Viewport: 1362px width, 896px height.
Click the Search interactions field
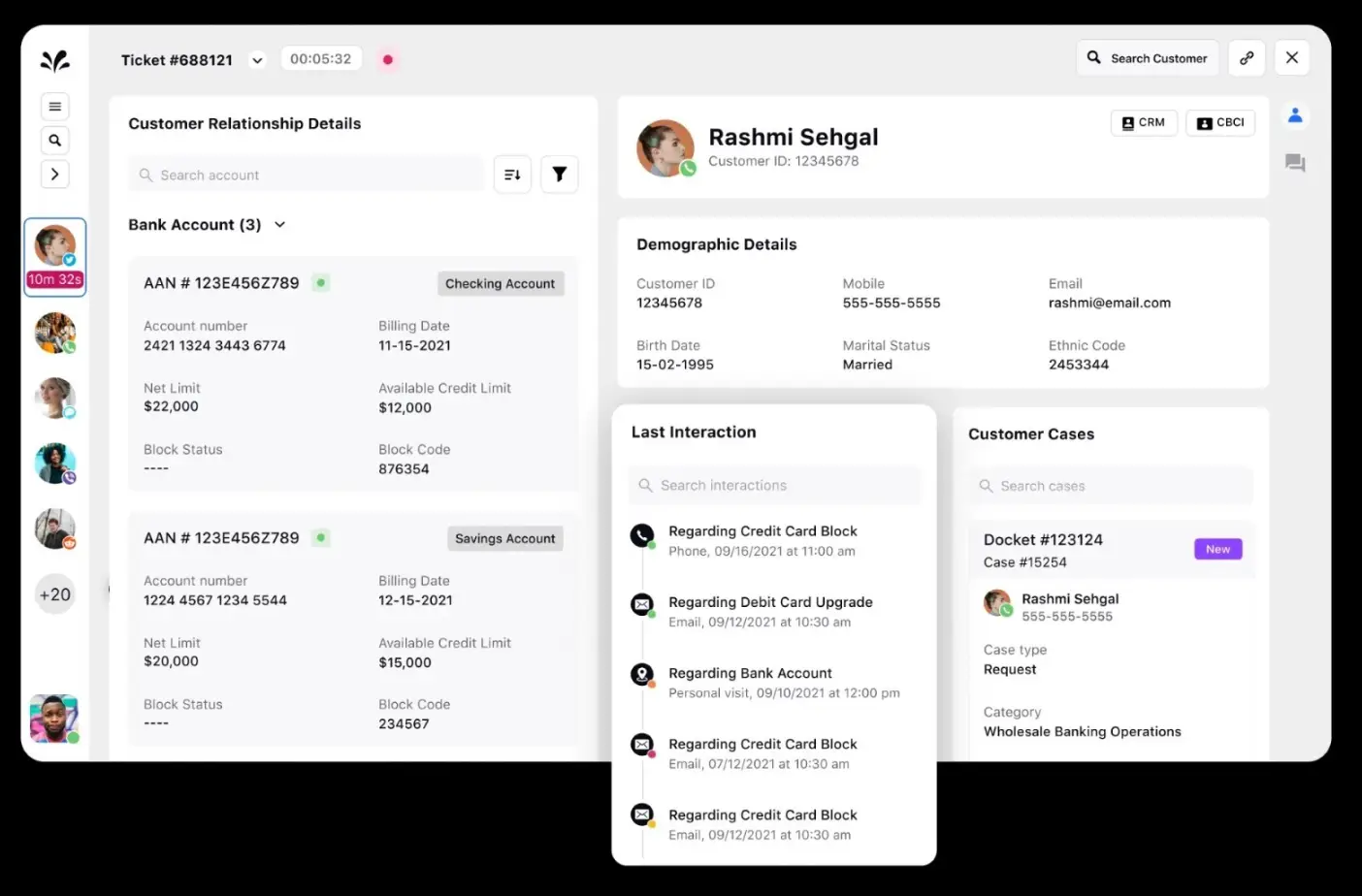(x=774, y=485)
